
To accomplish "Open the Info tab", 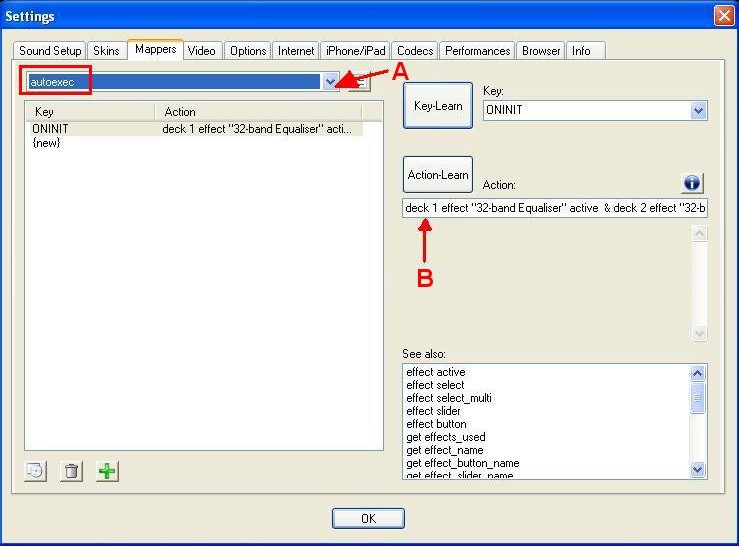I will click(585, 50).
